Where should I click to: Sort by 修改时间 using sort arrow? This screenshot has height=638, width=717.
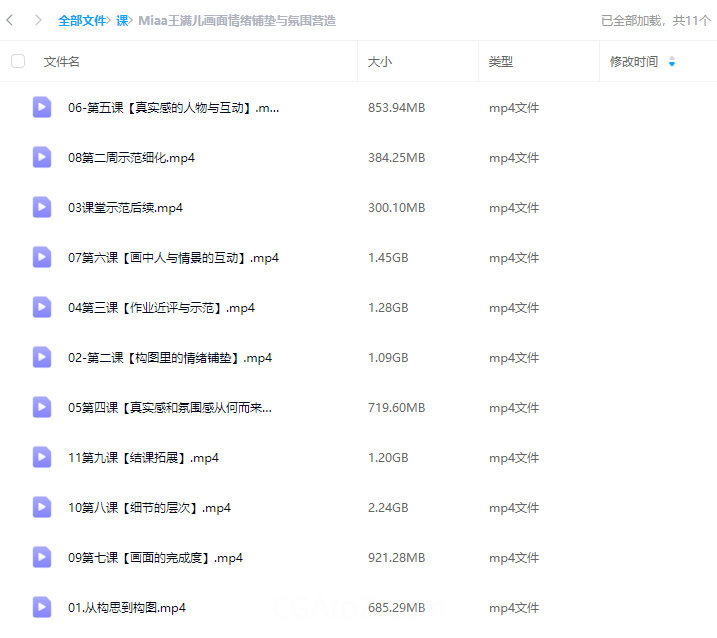tap(672, 62)
